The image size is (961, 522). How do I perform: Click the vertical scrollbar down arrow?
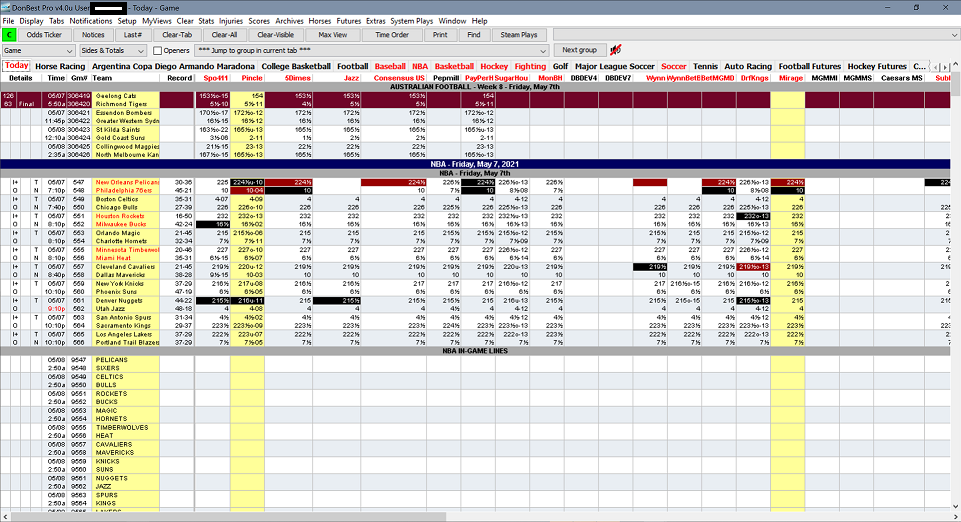pos(955,507)
